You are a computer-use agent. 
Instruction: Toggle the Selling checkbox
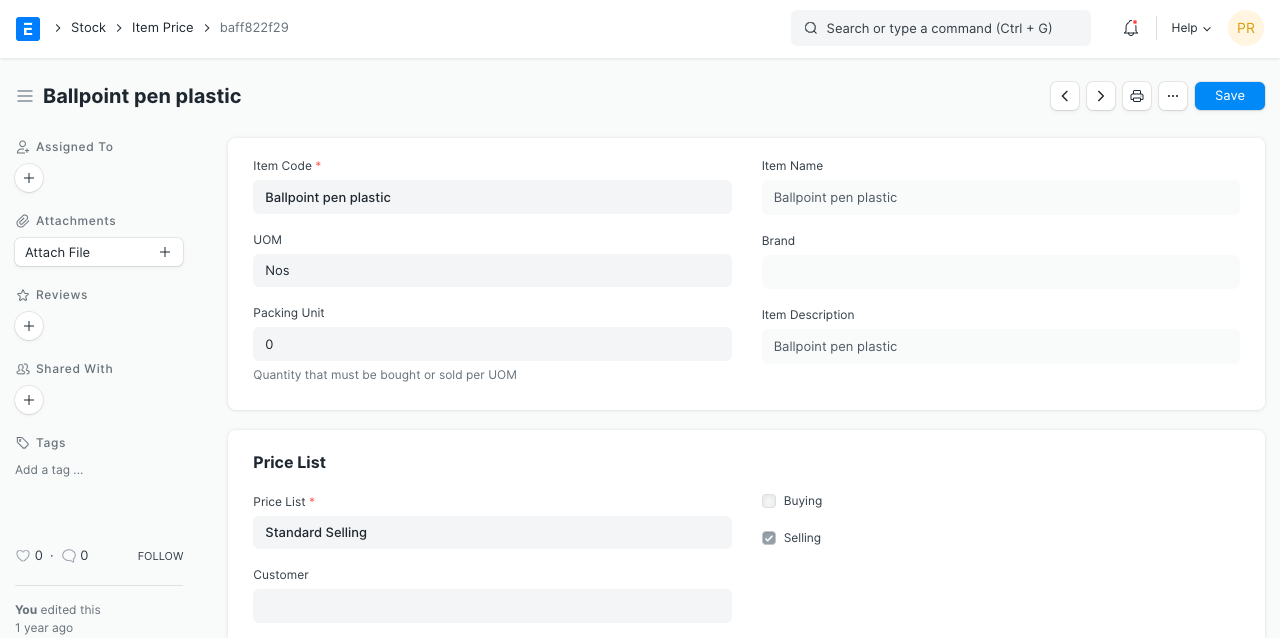(x=769, y=538)
